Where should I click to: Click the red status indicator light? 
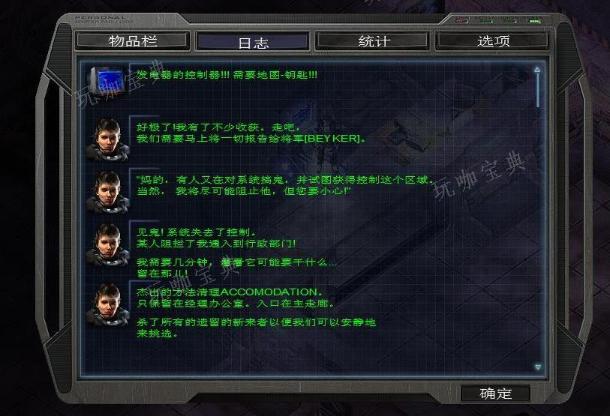click(x=461, y=20)
